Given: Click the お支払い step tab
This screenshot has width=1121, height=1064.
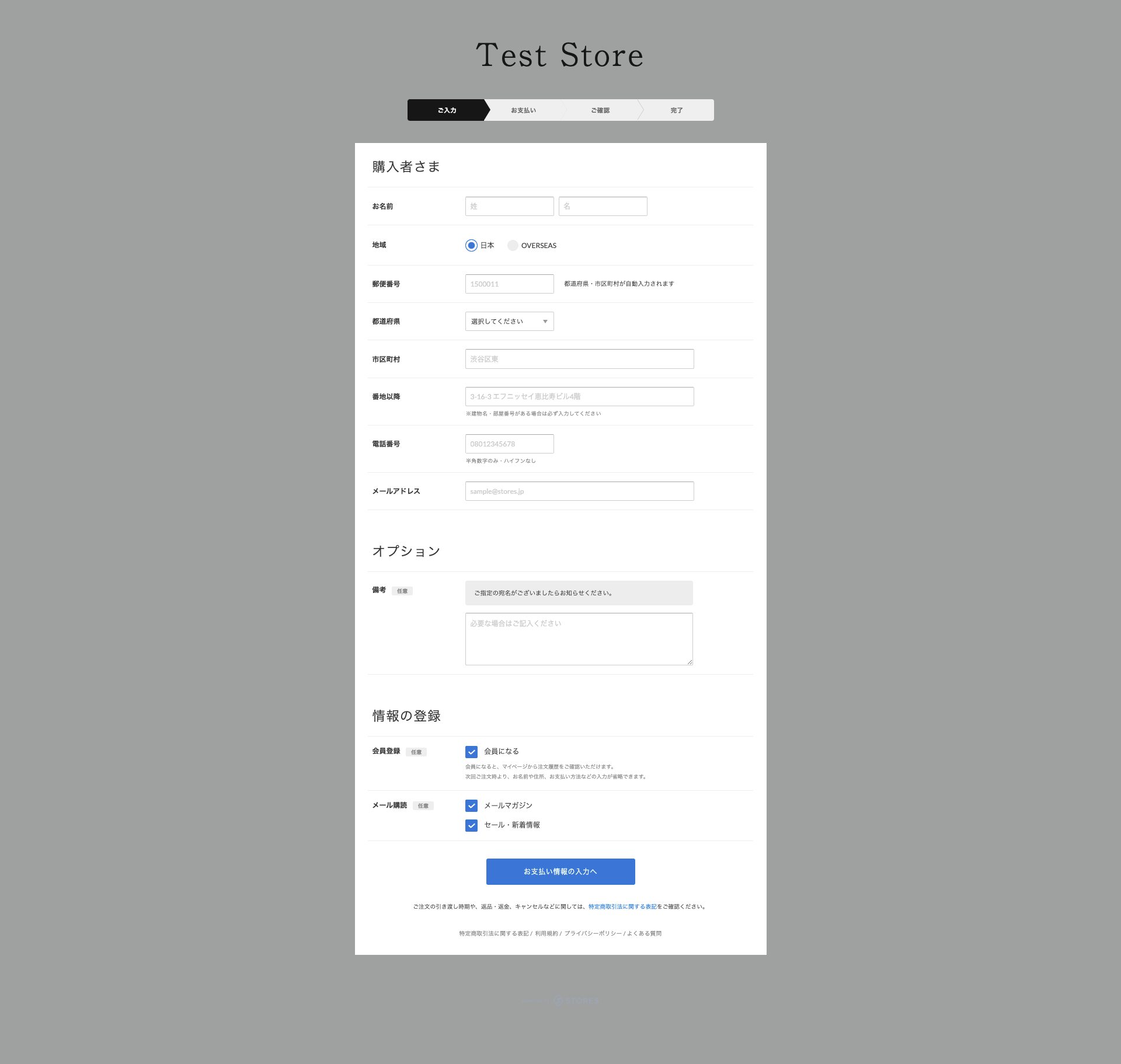Looking at the screenshot, I should [x=522, y=110].
